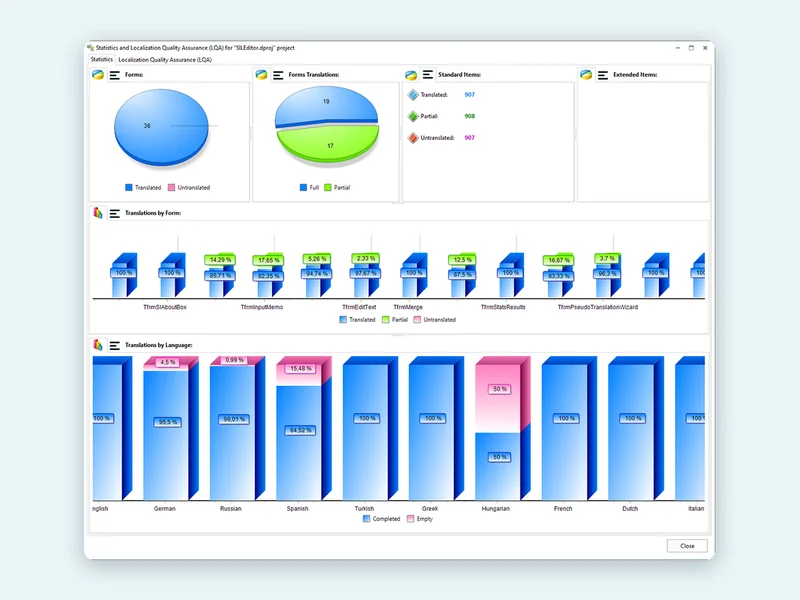Click the 17,65 % green bar label
Viewport: 800px width, 600px height.
click(268, 260)
